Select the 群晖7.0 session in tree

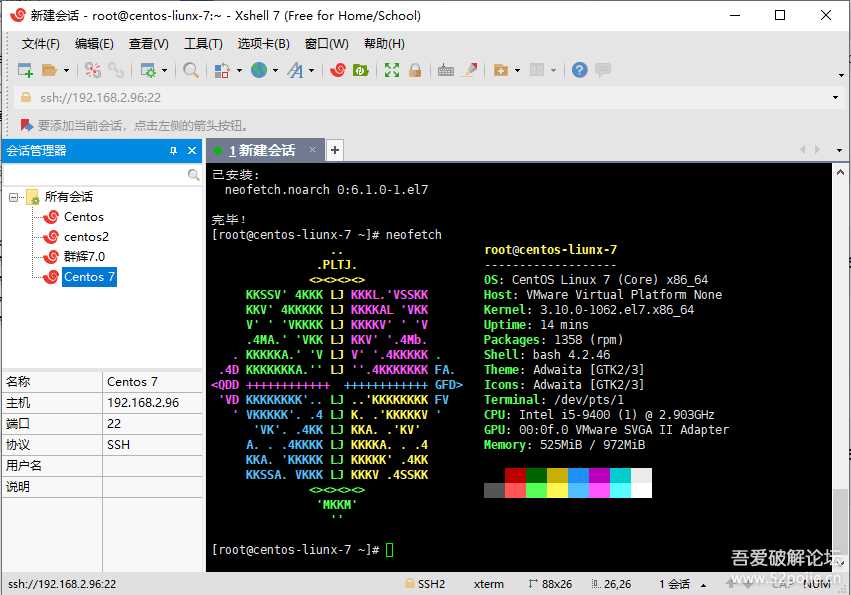point(85,257)
